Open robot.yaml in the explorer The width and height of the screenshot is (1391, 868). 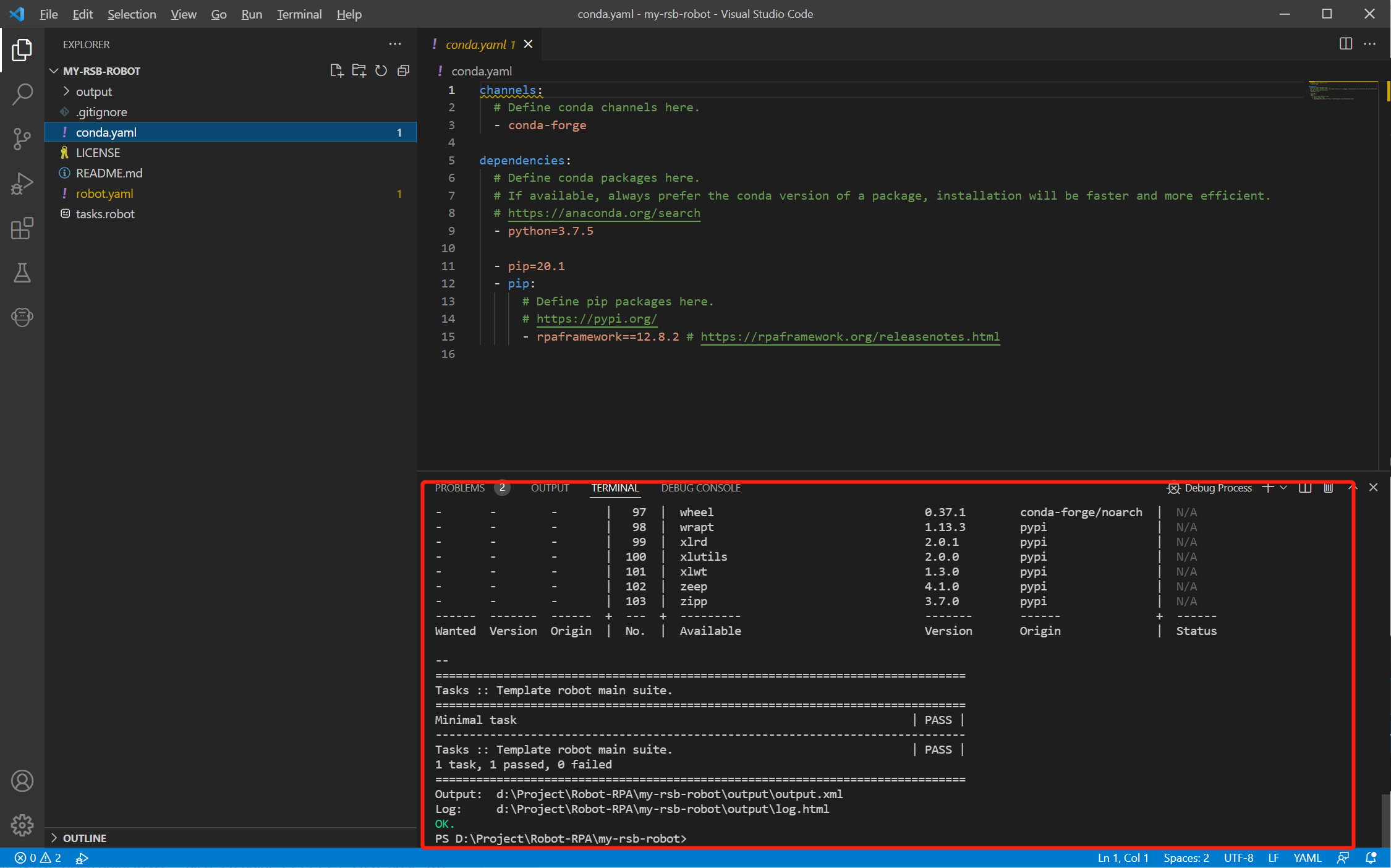104,194
